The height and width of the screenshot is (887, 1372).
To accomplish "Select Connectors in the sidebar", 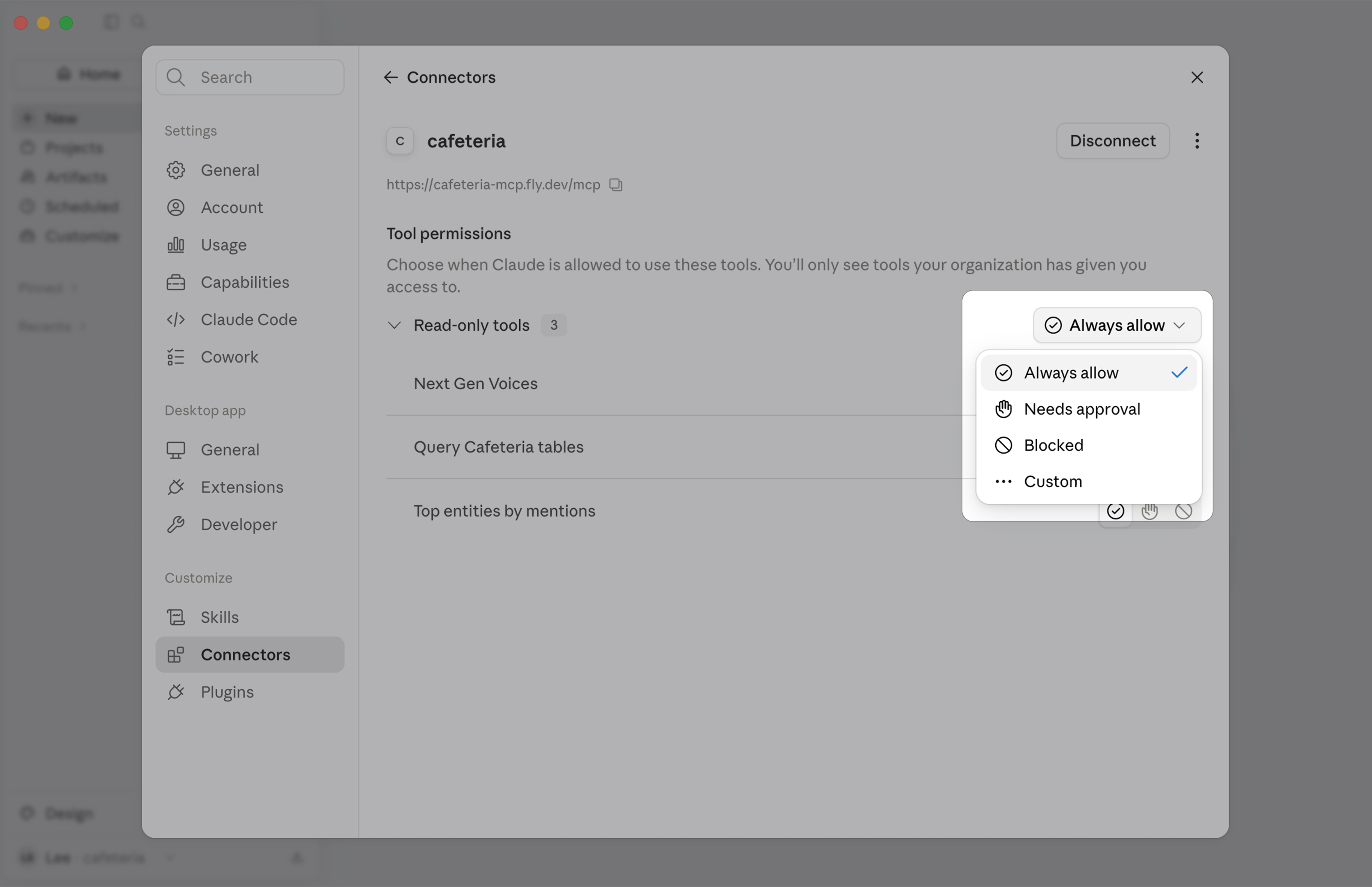I will [x=250, y=655].
